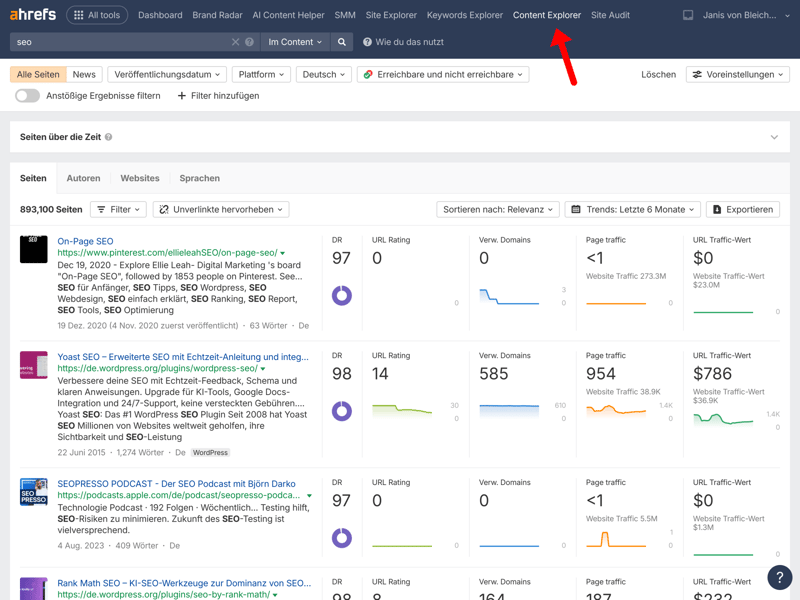Select the News filter
Screen dimensions: 800x600
pyautogui.click(x=84, y=74)
